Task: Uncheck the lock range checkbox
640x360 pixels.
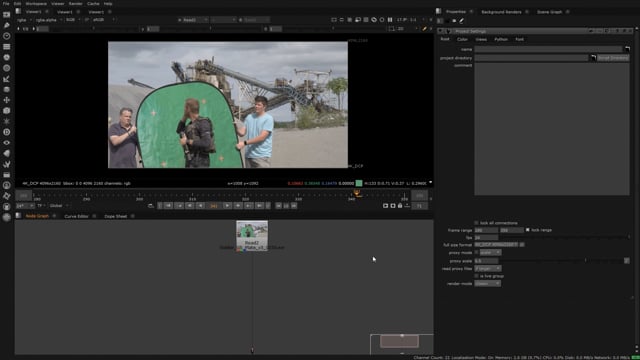Action: tap(528, 230)
